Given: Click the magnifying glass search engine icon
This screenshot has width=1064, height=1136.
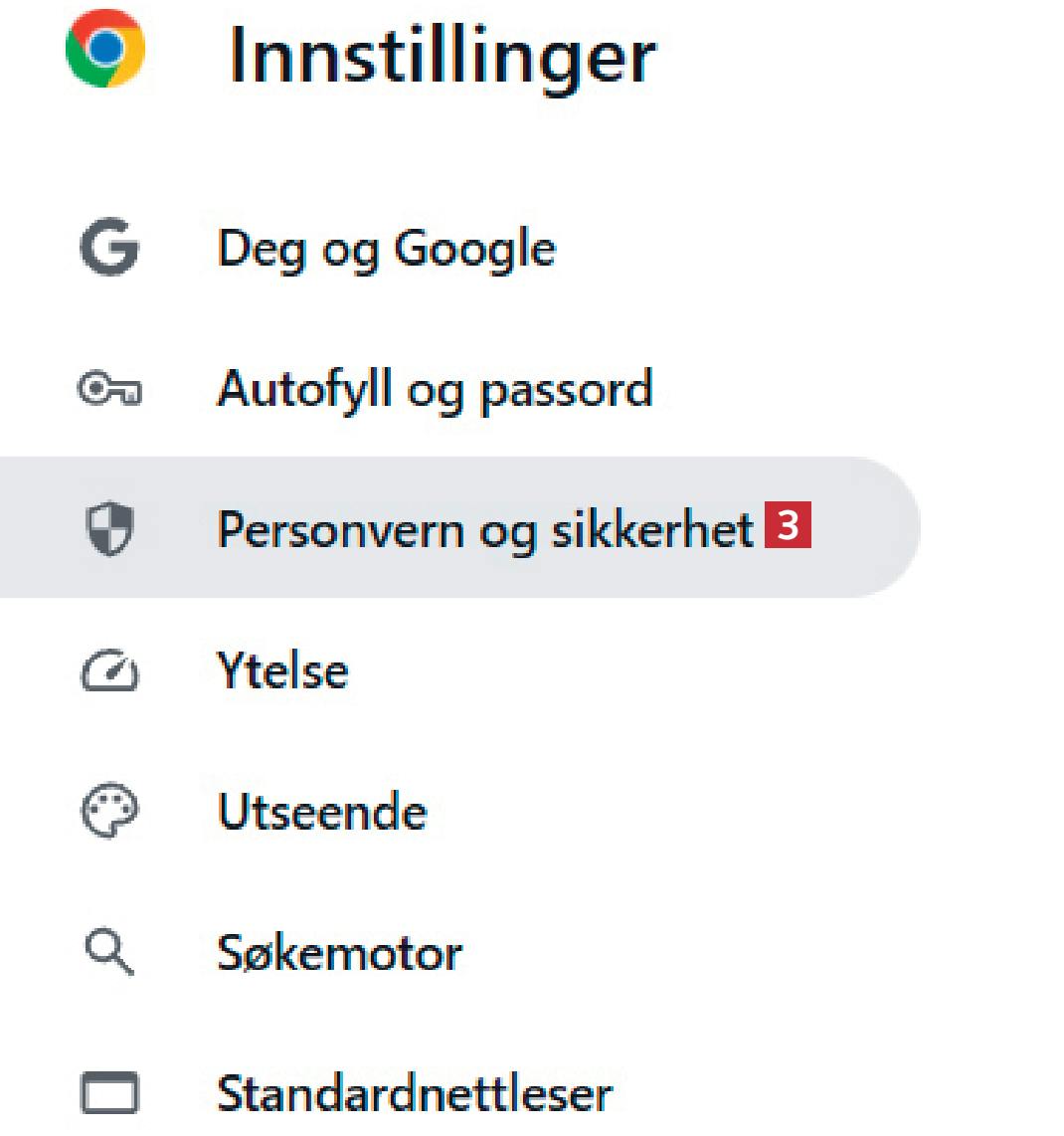Looking at the screenshot, I should (x=108, y=953).
